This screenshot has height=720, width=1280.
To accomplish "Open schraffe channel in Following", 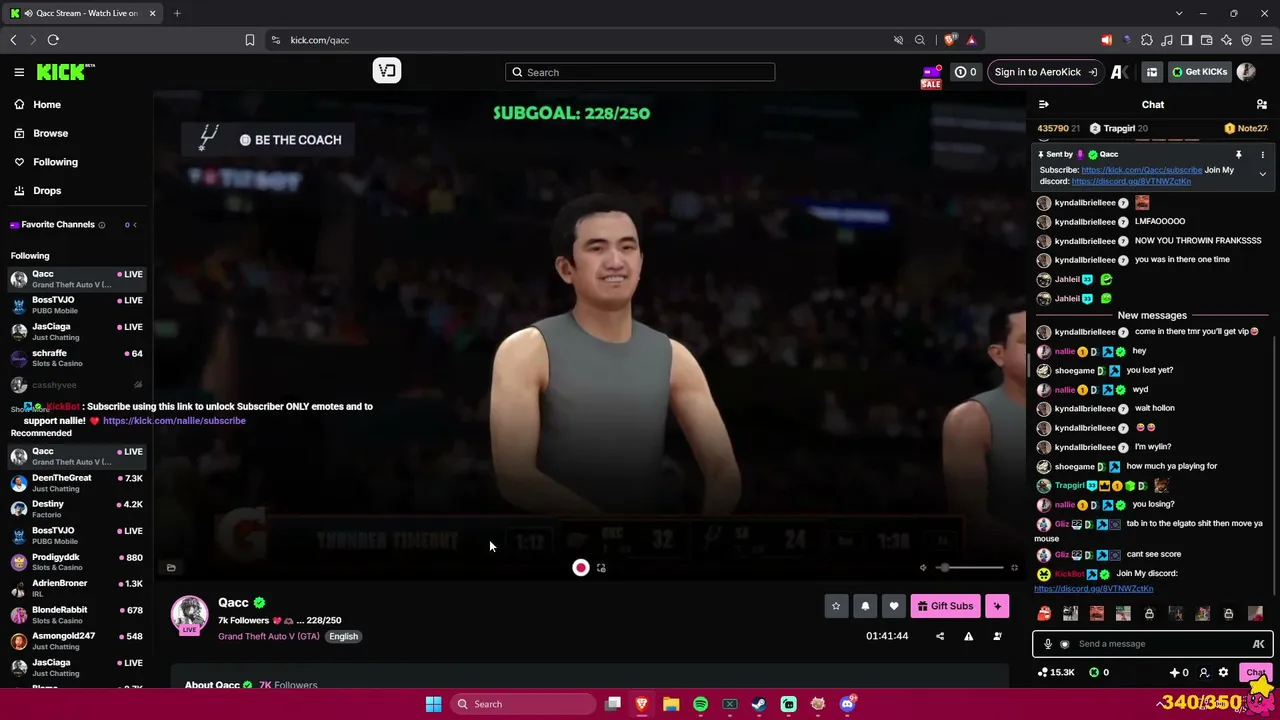I will (x=77, y=359).
